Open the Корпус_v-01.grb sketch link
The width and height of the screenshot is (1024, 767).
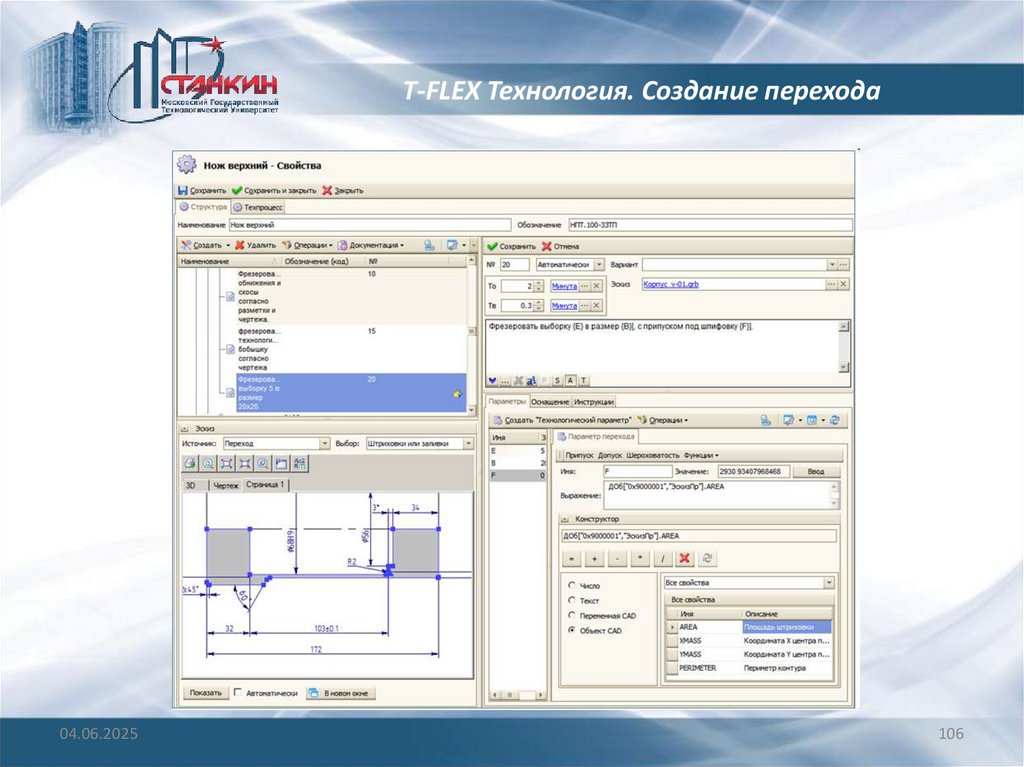(x=671, y=284)
